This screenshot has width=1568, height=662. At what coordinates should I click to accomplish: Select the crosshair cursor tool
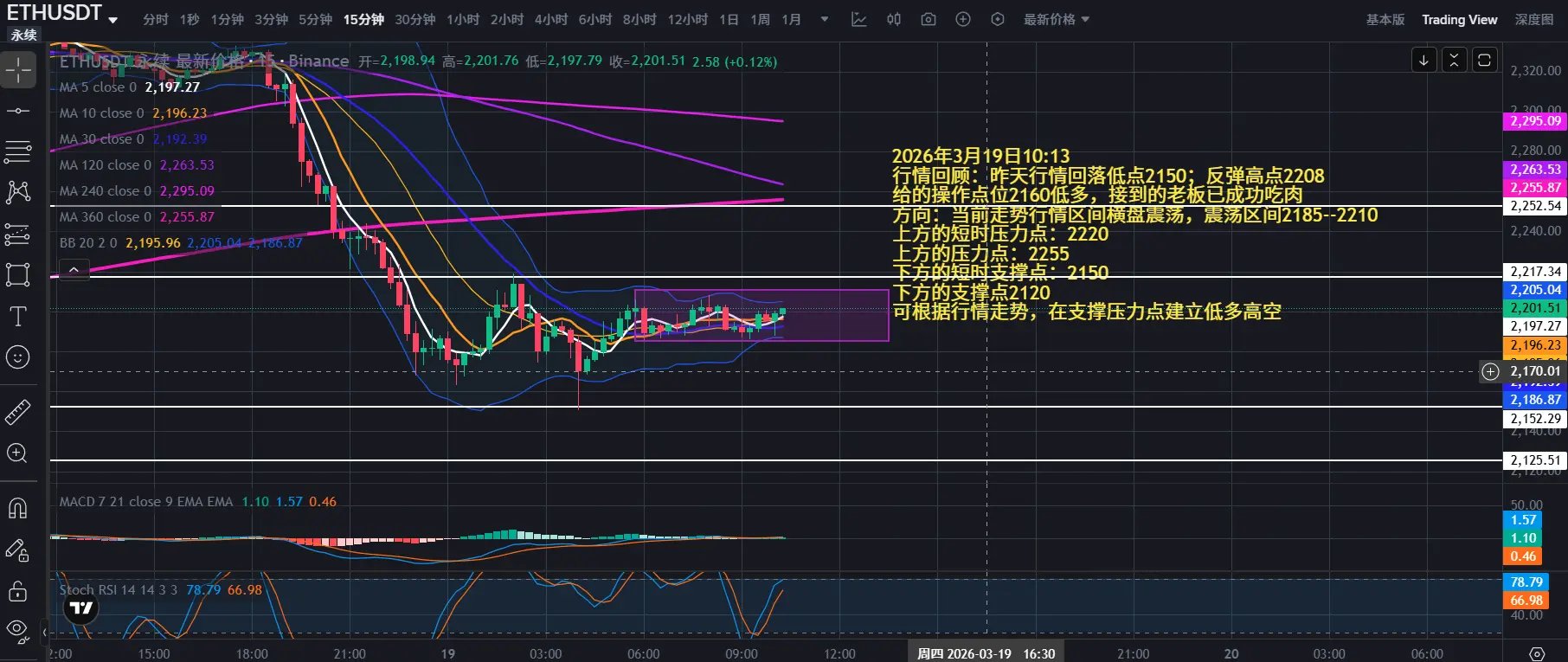18,70
